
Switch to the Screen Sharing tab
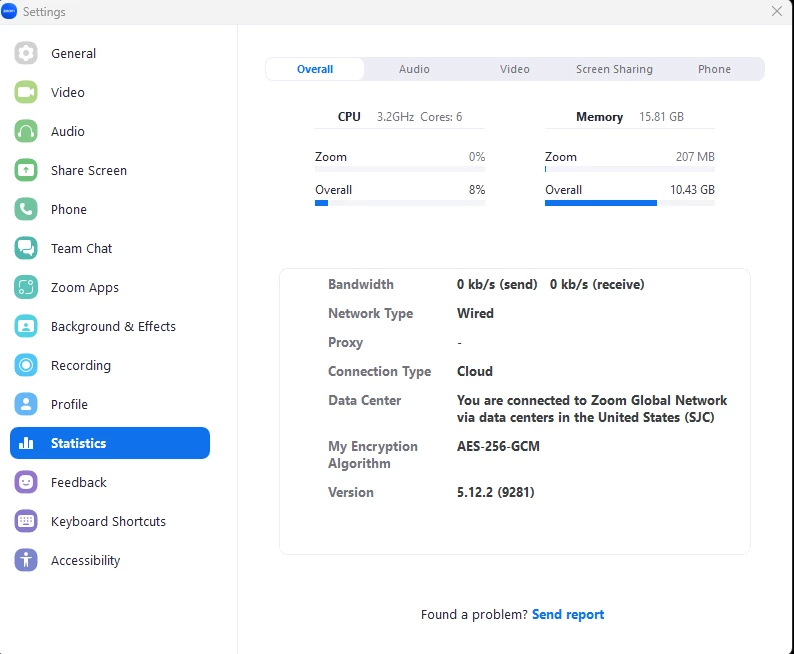pyautogui.click(x=614, y=69)
